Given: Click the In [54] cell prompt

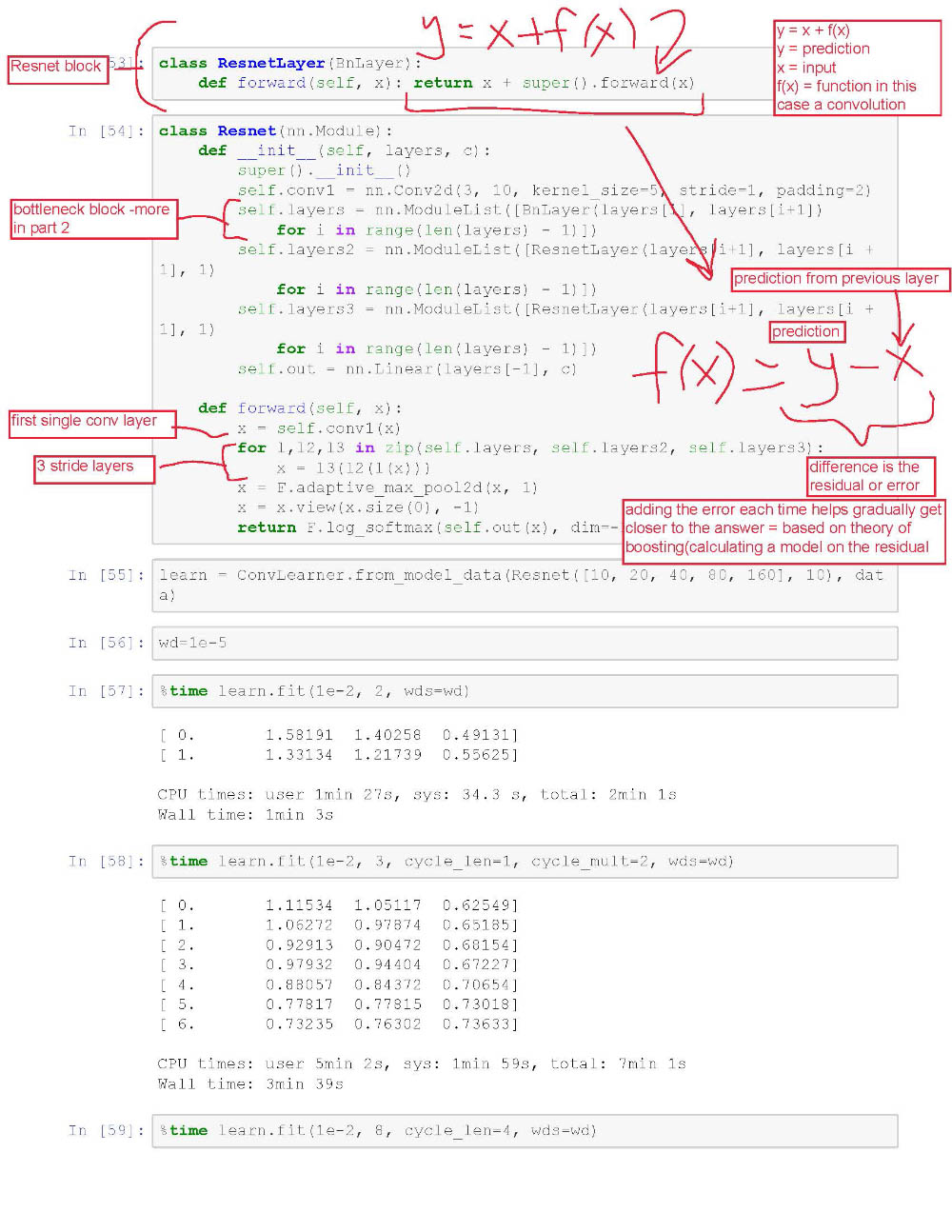Looking at the screenshot, I should (x=106, y=131).
